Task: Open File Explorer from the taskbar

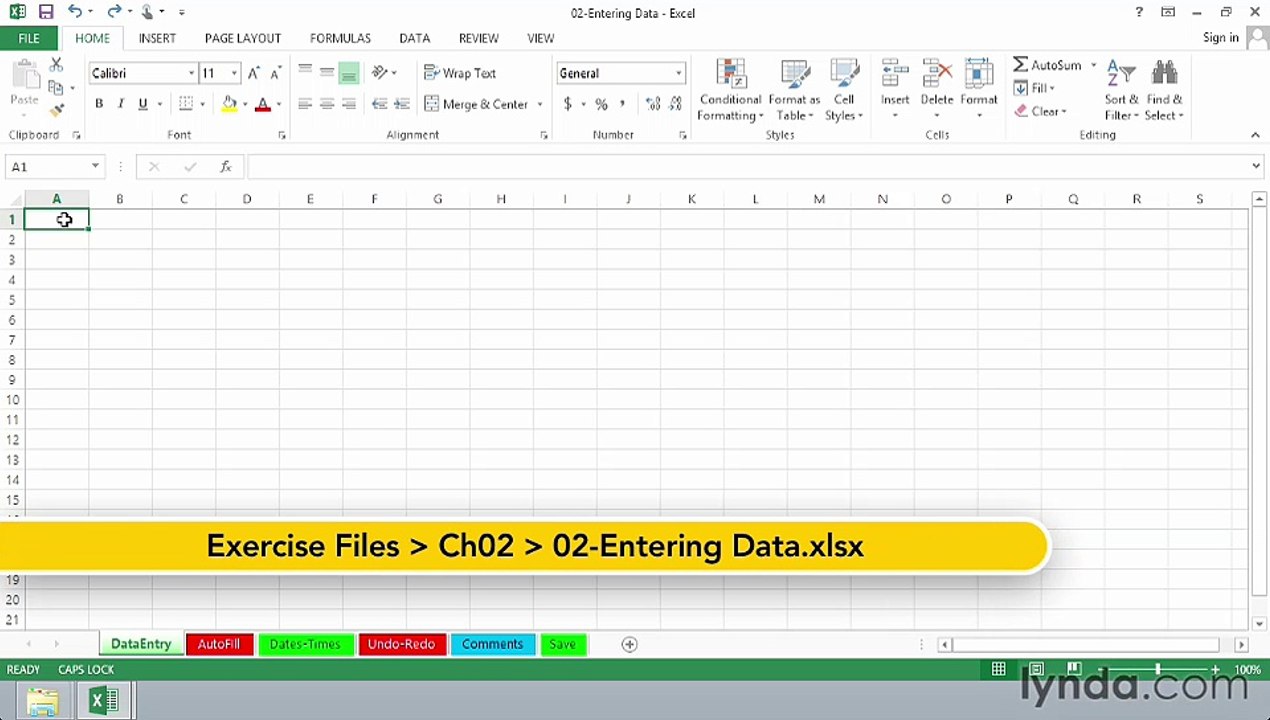Action: (x=42, y=701)
